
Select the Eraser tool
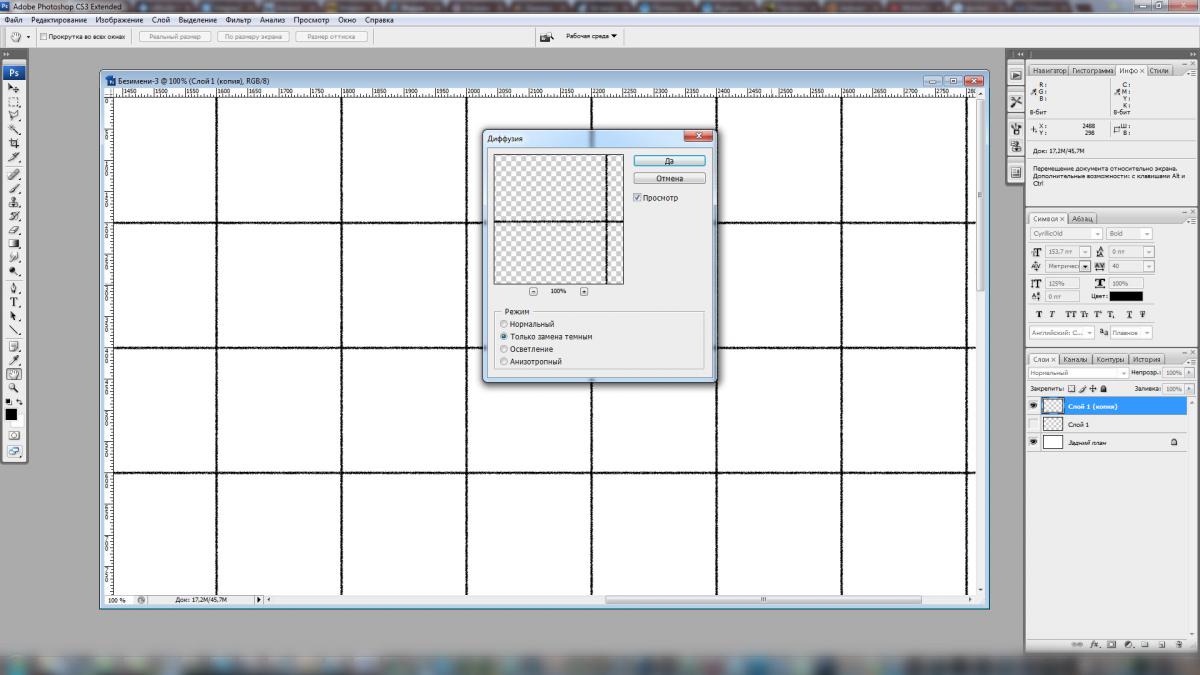[x=14, y=230]
